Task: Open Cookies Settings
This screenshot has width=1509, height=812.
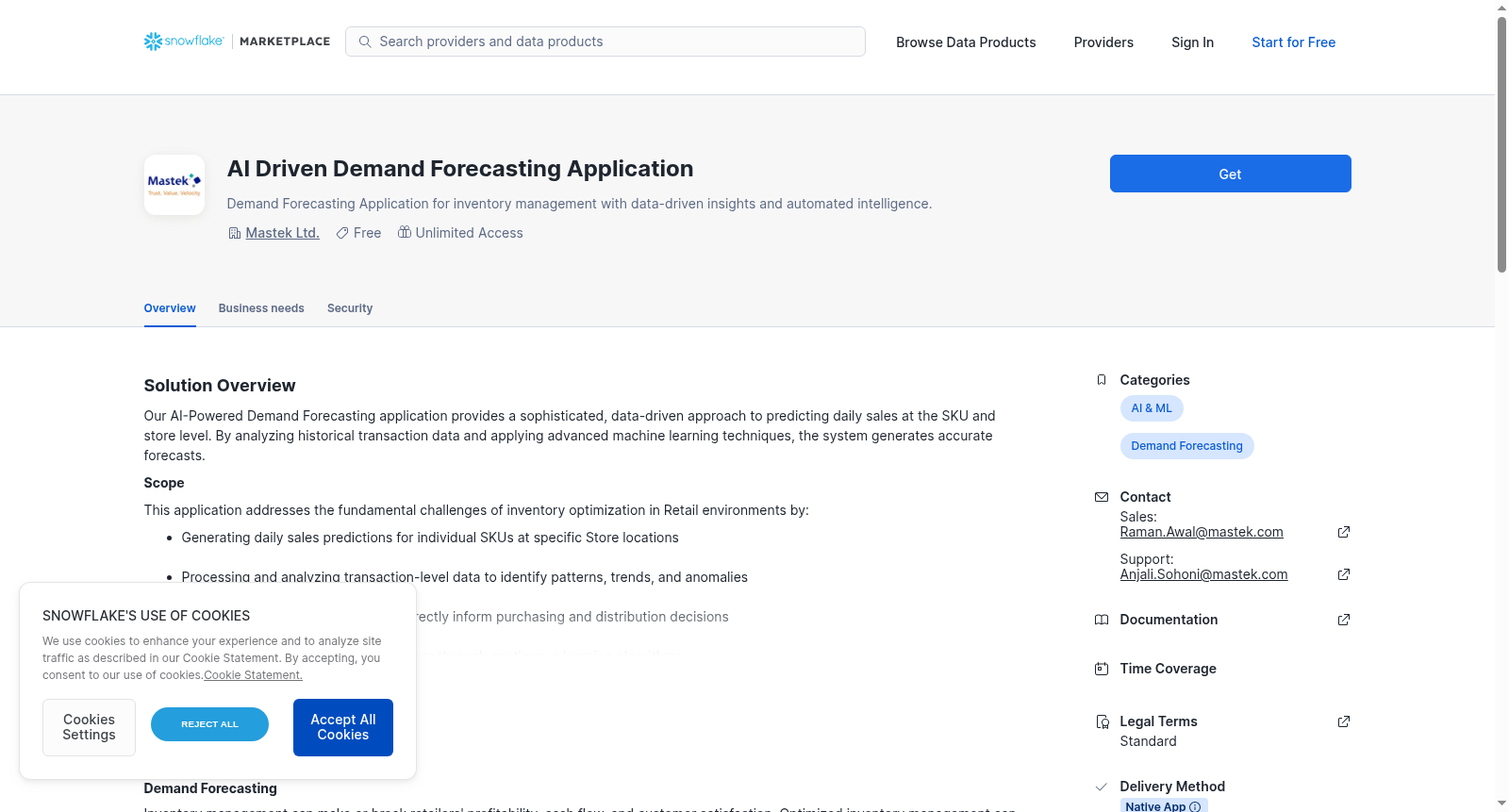Action: (89, 727)
